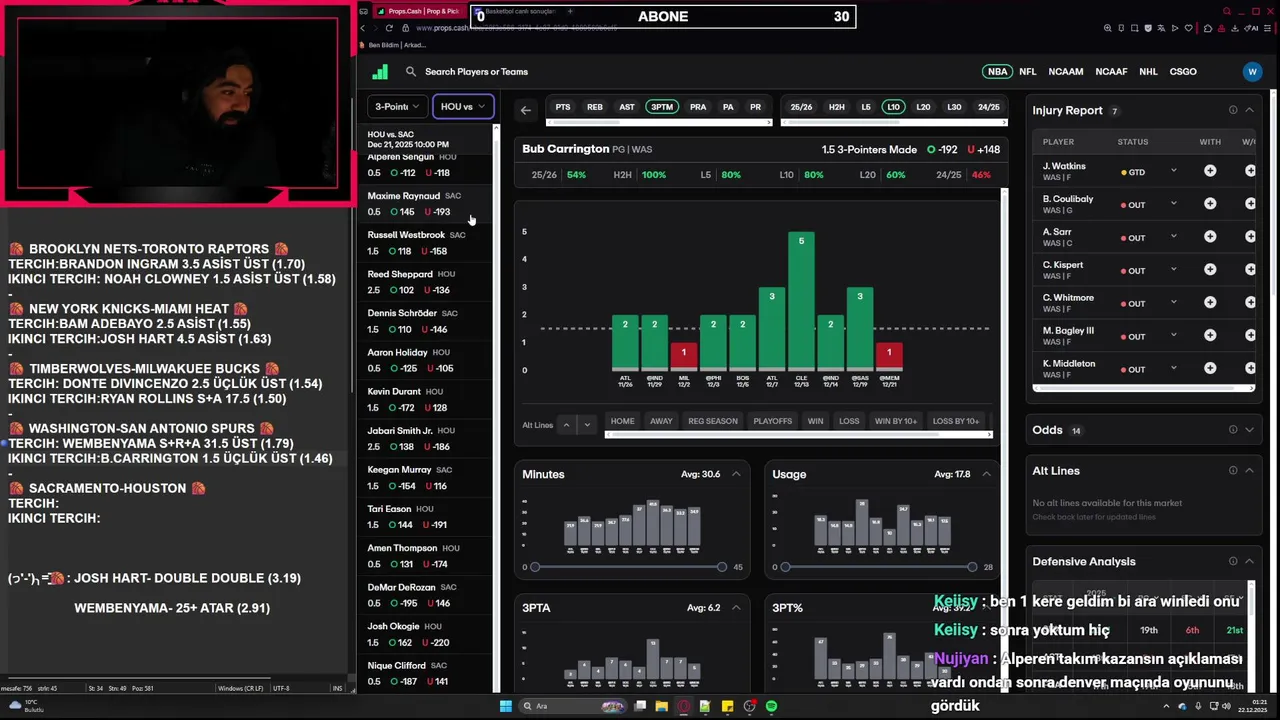Toggle the PLAYOFFS filter
The height and width of the screenshot is (720, 1280).
tap(772, 421)
